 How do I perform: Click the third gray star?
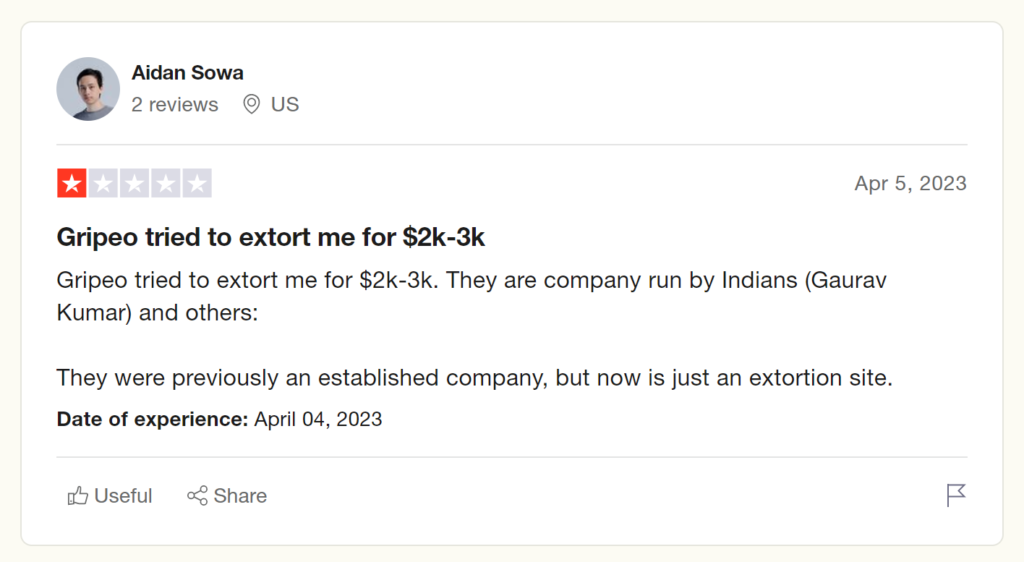click(134, 184)
